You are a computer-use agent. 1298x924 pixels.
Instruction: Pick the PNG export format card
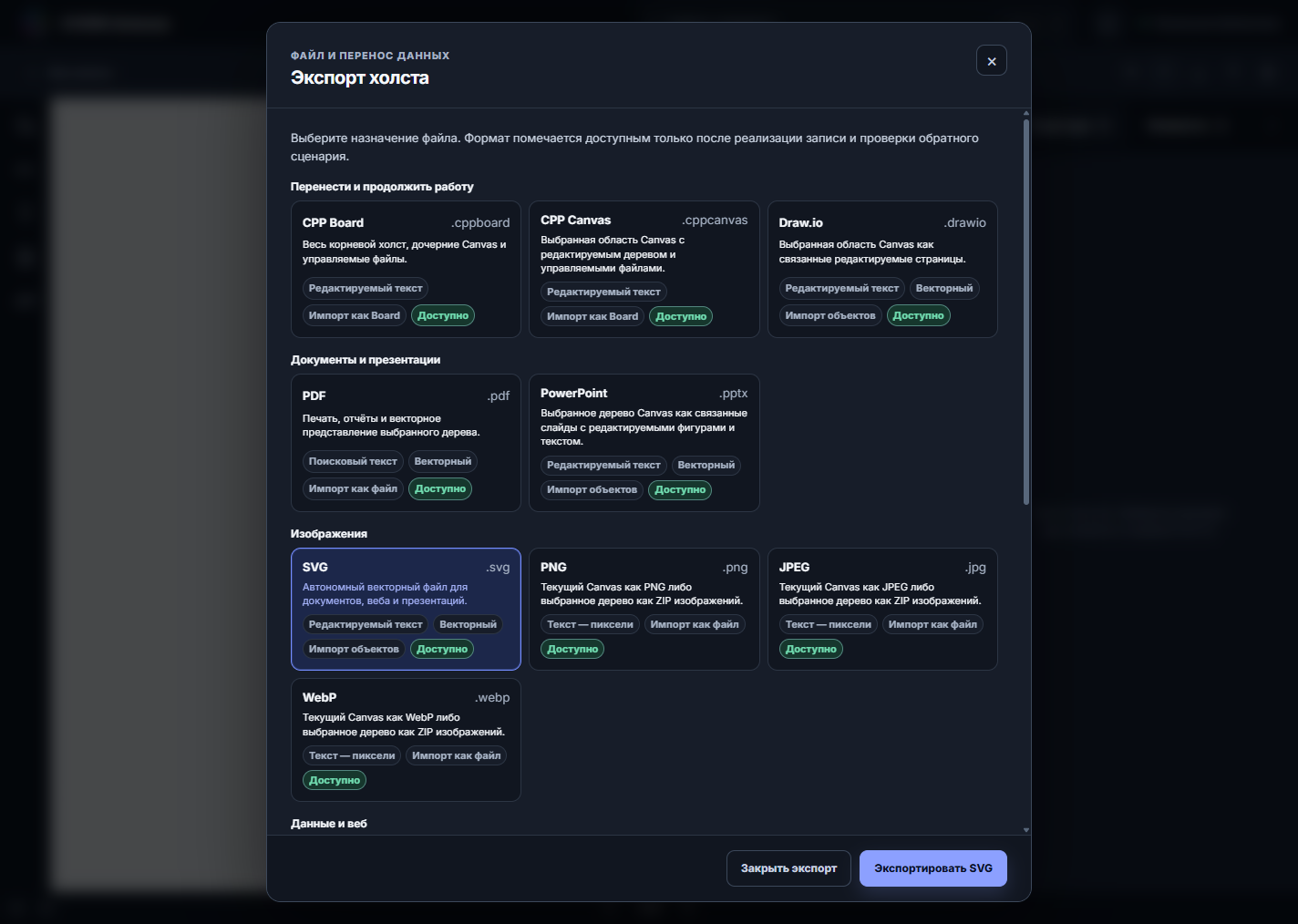click(x=644, y=609)
